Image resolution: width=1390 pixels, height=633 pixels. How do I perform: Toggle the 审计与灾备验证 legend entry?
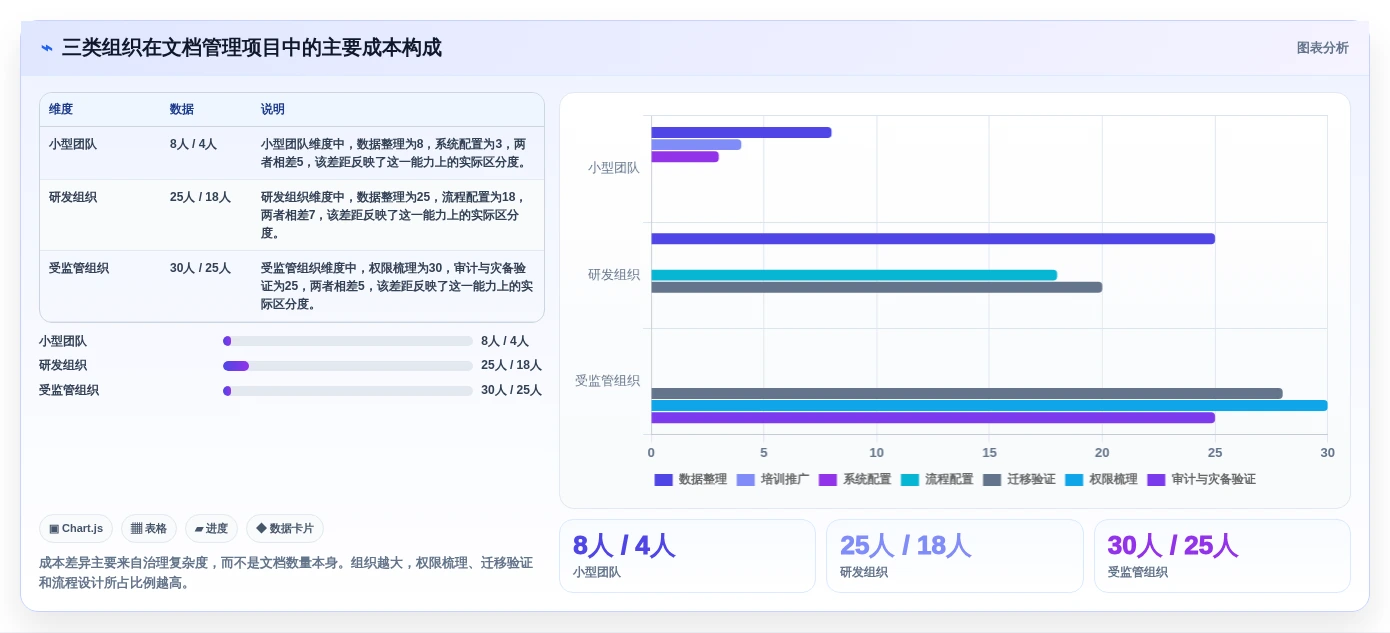click(x=1201, y=480)
